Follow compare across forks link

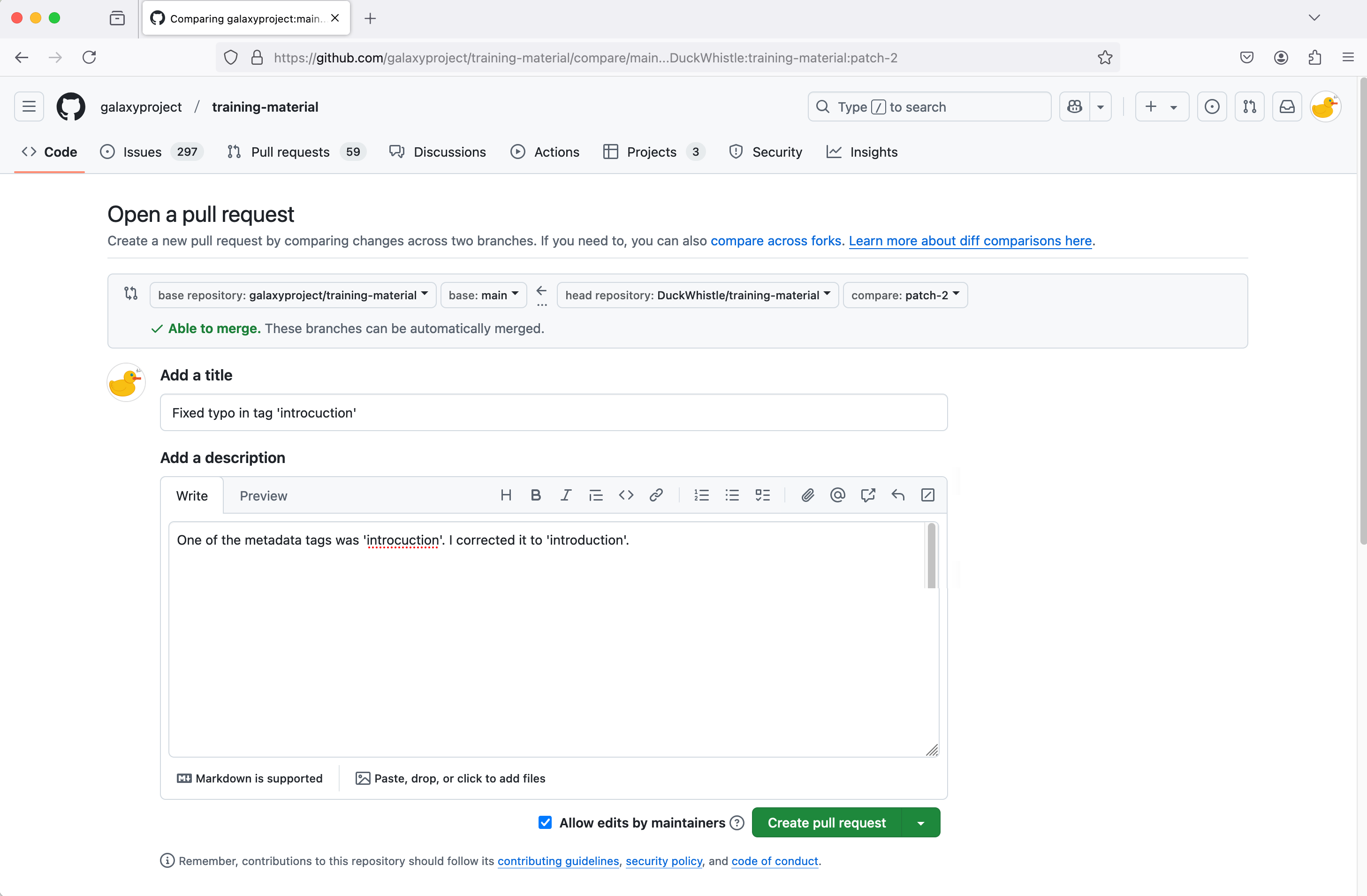tap(776, 241)
